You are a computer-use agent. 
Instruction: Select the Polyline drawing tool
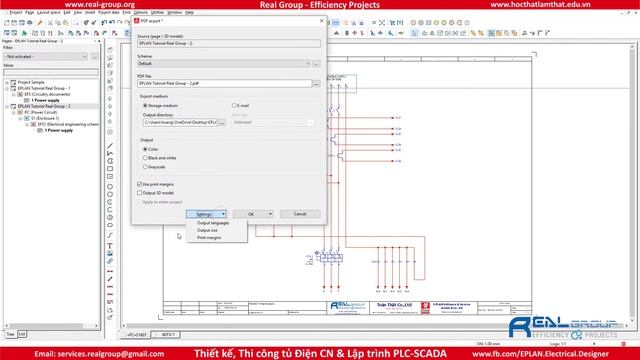click(x=110, y=153)
